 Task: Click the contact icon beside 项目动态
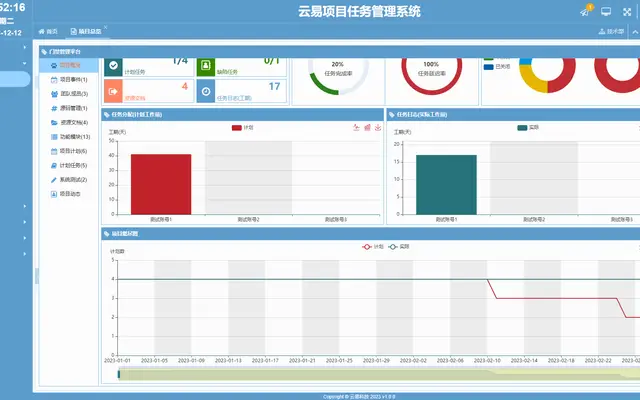pyautogui.click(x=54, y=194)
